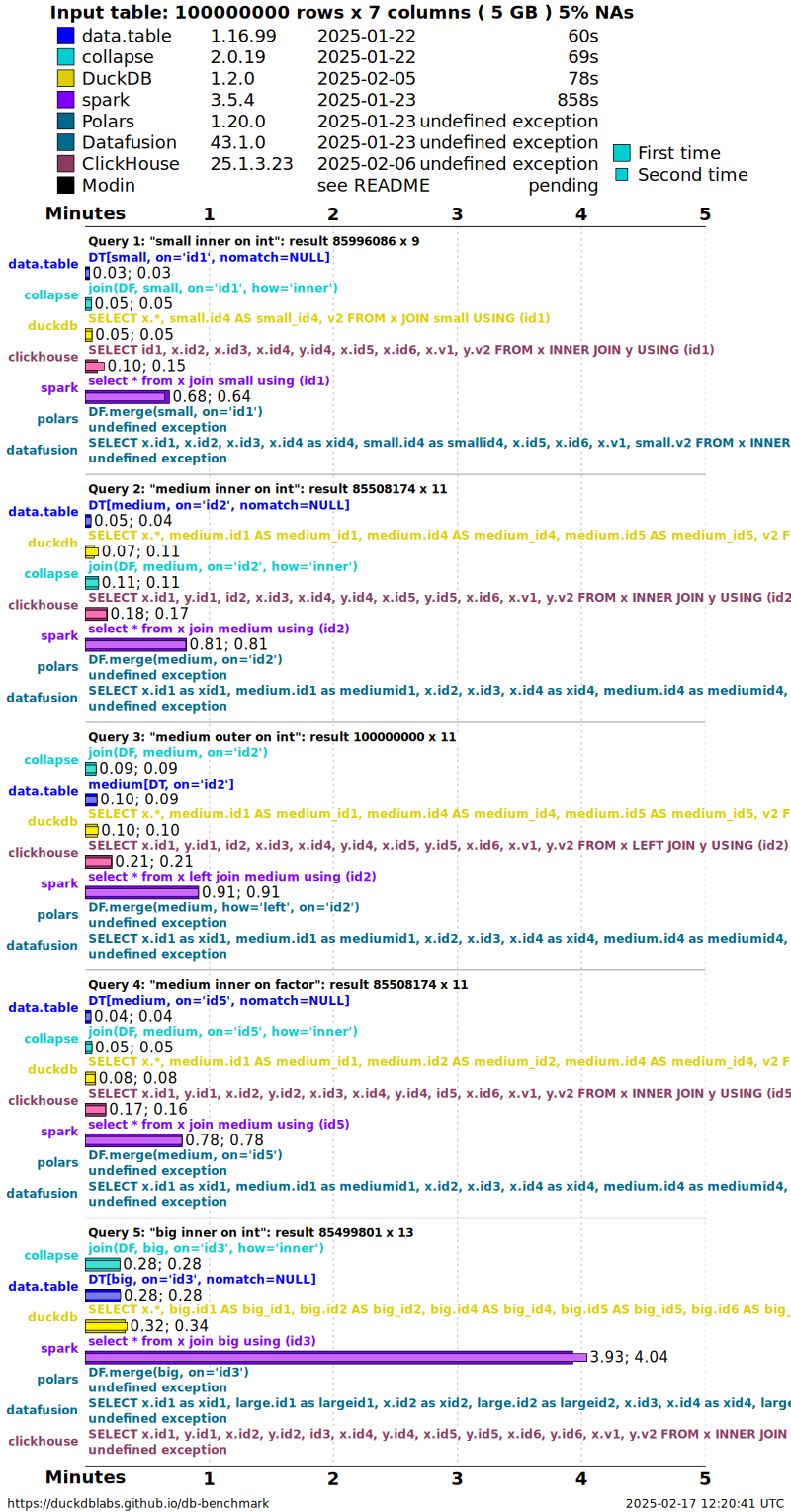Open the duckdblabs.github.io/db-benchmark URL
The image size is (791, 1512).
click(136, 1504)
